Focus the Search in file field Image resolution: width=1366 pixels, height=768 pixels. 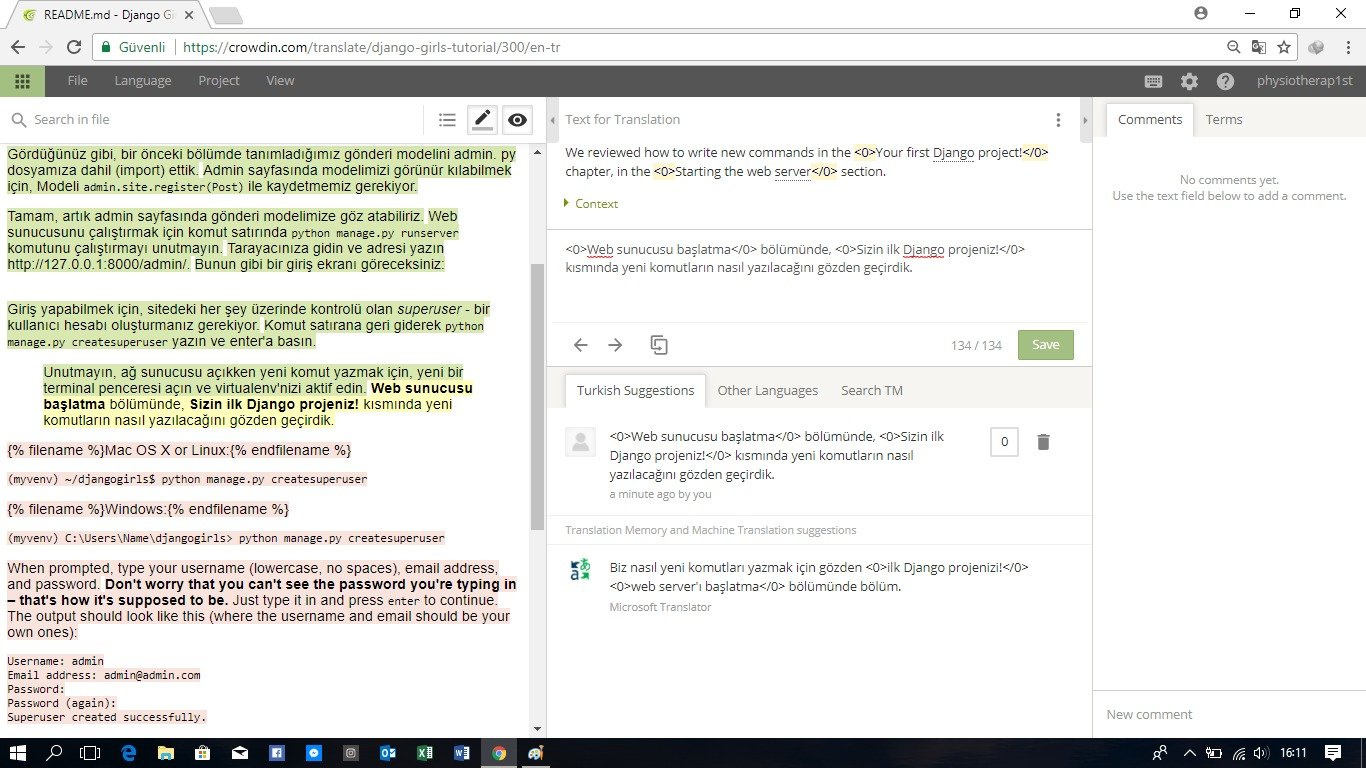coord(215,120)
